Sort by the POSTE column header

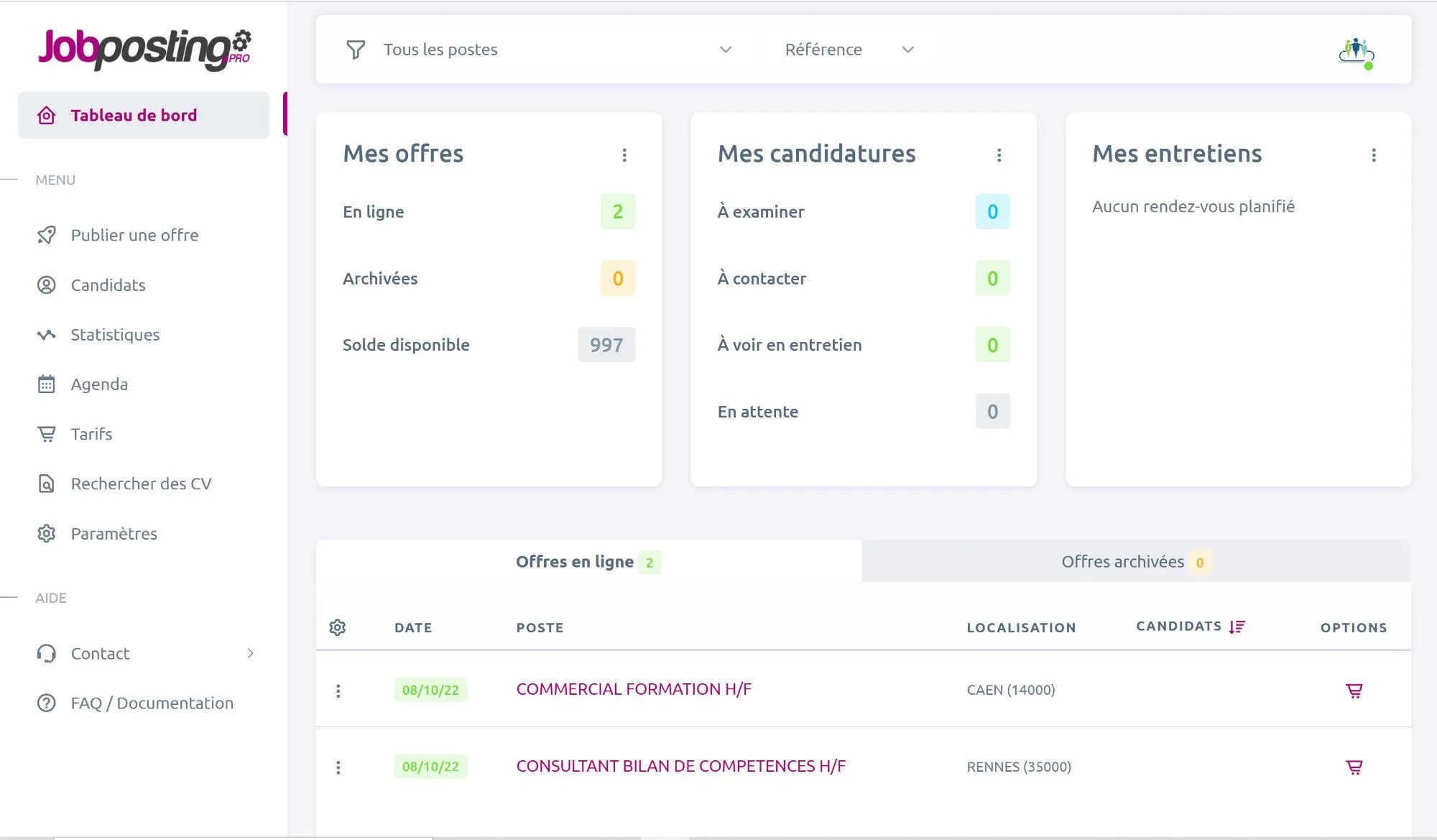click(x=540, y=628)
